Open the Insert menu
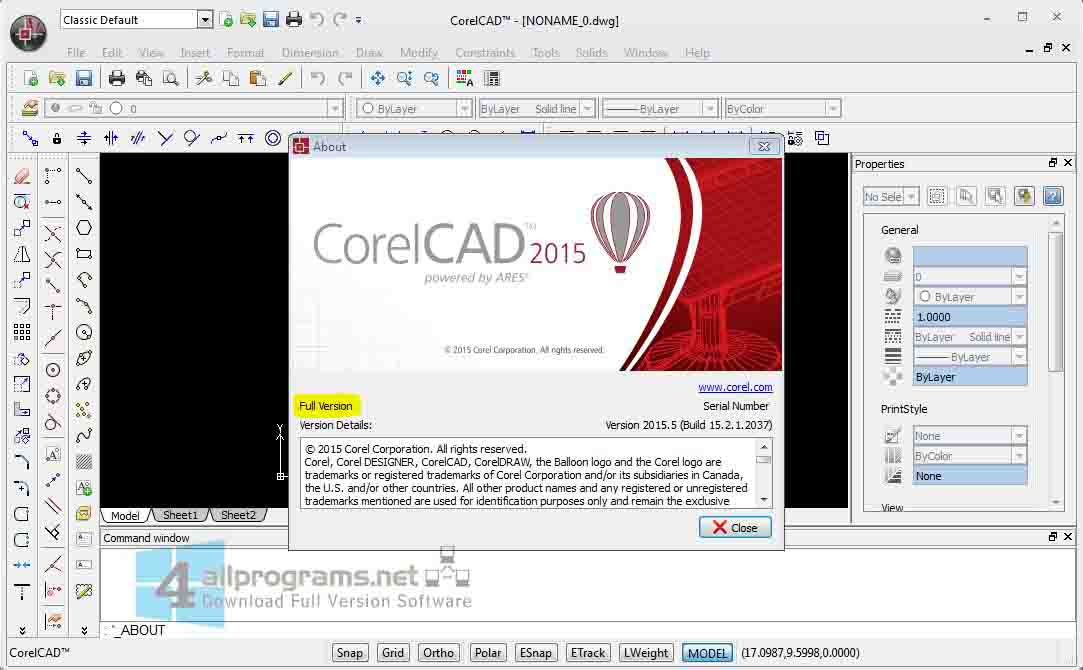Image resolution: width=1083 pixels, height=670 pixels. pyautogui.click(x=195, y=52)
